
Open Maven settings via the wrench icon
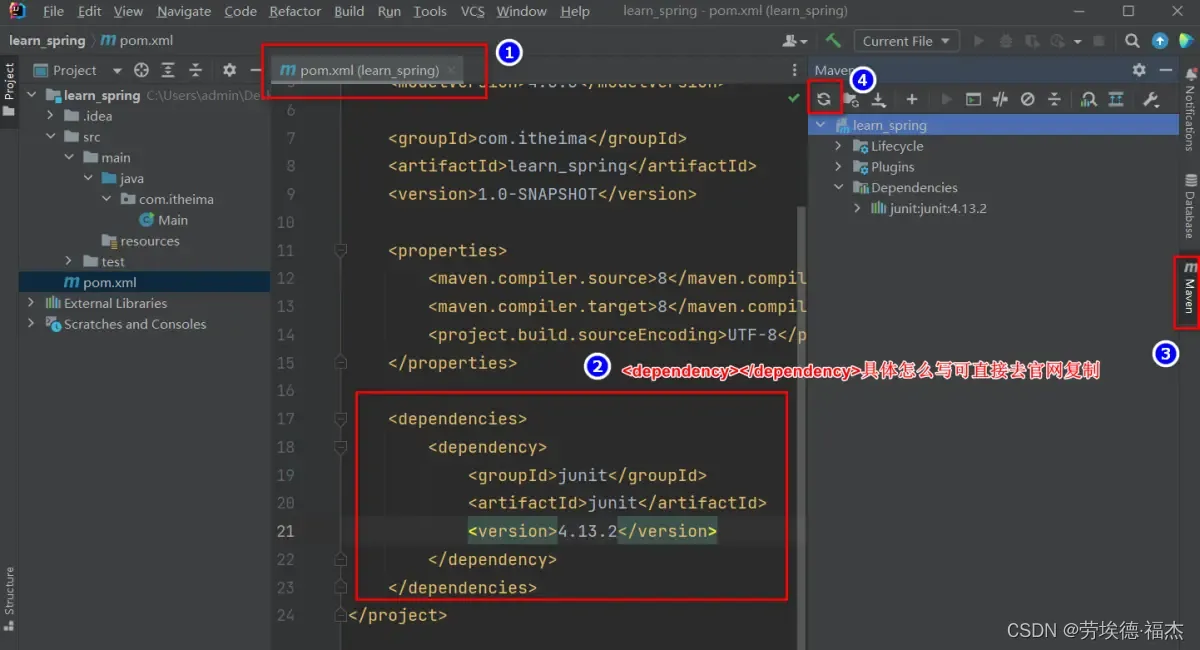coord(1150,99)
